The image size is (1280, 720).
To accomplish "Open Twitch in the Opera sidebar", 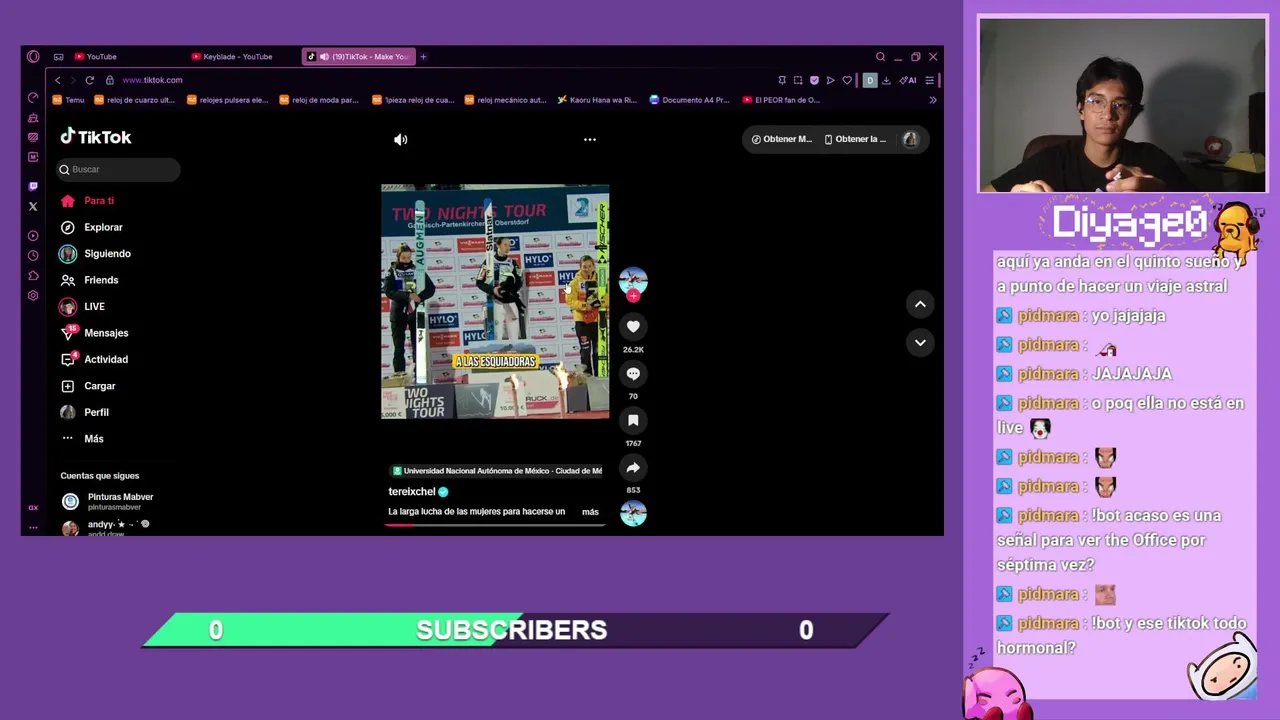I will click(x=33, y=186).
